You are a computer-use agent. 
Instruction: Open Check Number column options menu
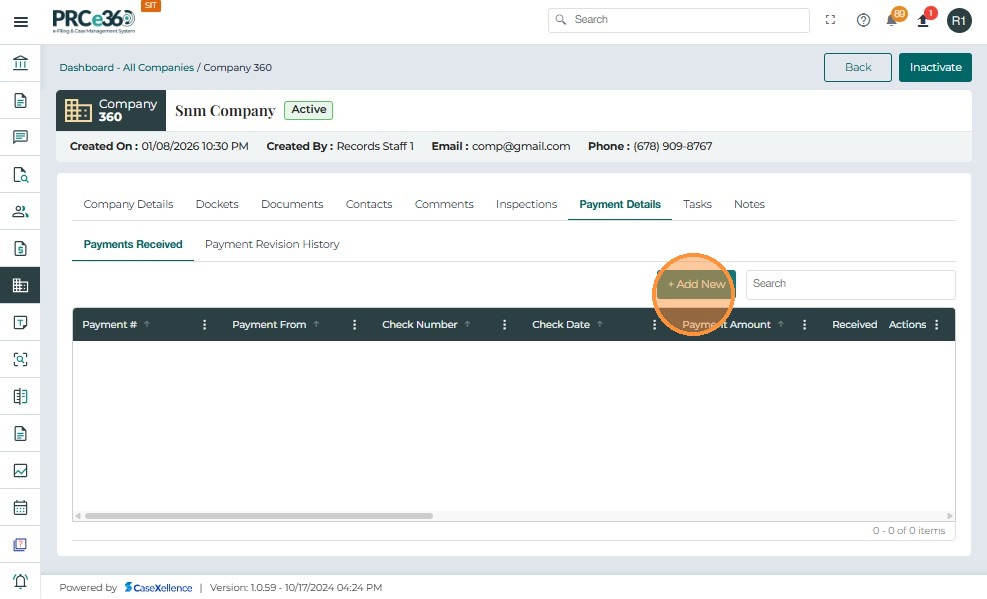504,325
